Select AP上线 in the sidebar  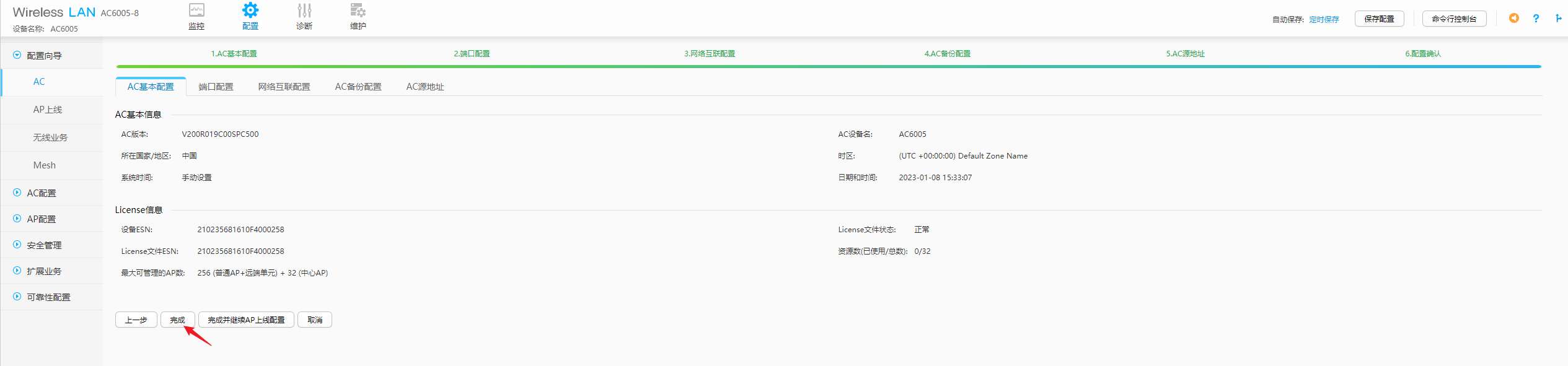[x=48, y=110]
